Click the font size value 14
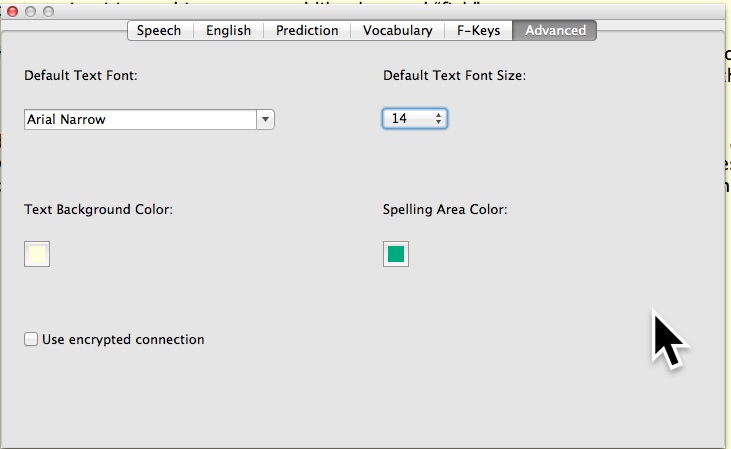The image size is (731, 449). pos(404,119)
